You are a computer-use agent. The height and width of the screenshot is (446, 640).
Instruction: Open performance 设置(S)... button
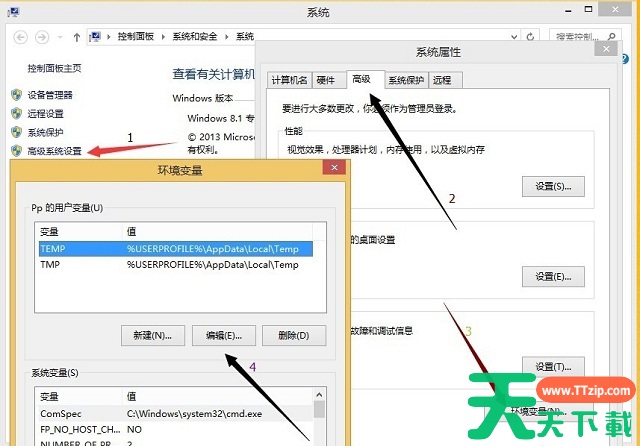click(x=553, y=186)
